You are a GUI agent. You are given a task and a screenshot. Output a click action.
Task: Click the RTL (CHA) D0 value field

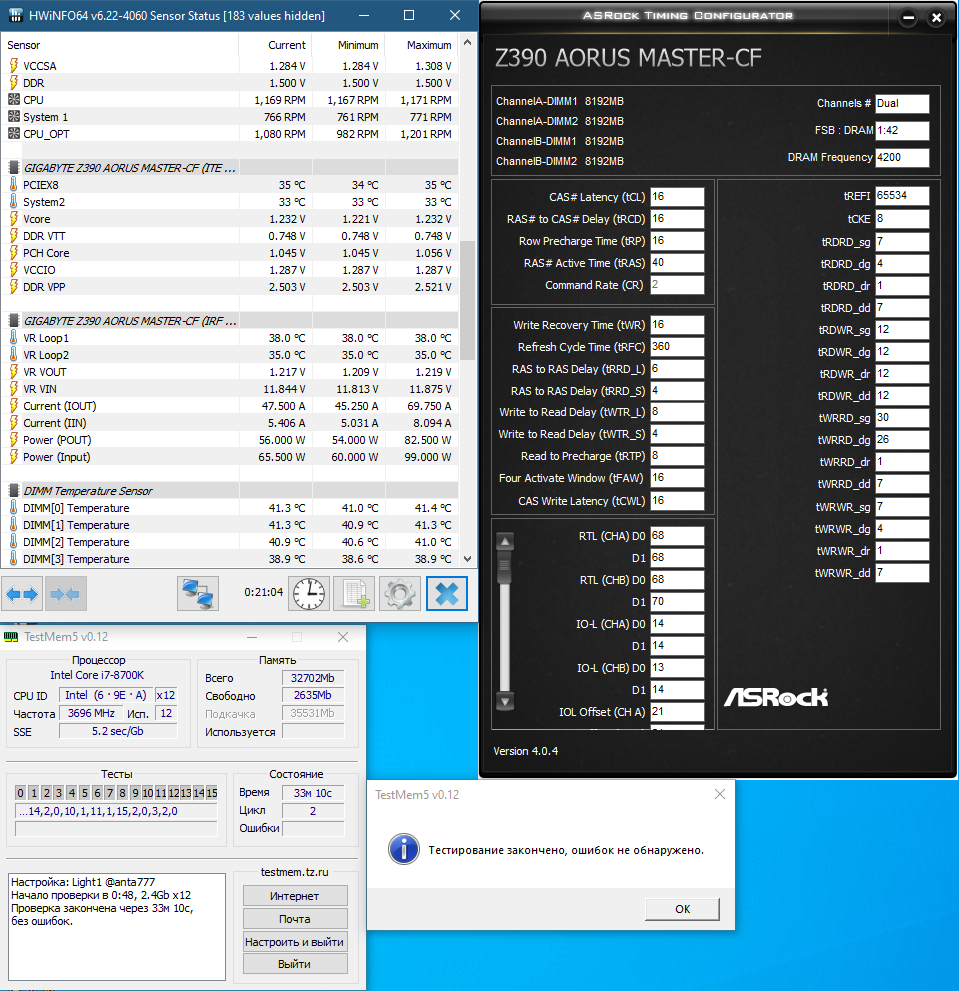coord(677,535)
